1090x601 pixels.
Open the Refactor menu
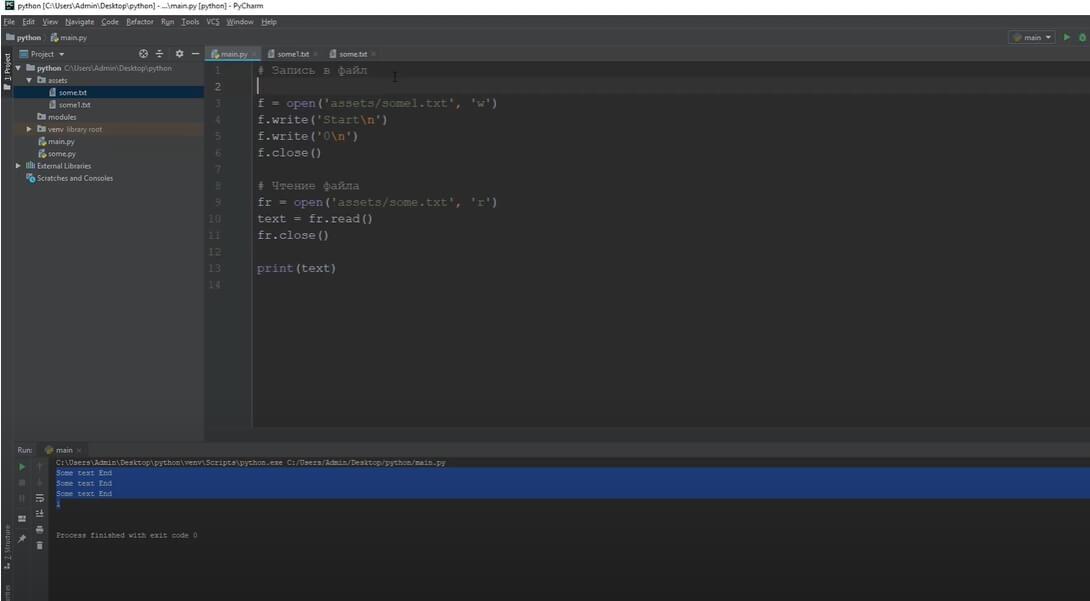click(x=140, y=22)
